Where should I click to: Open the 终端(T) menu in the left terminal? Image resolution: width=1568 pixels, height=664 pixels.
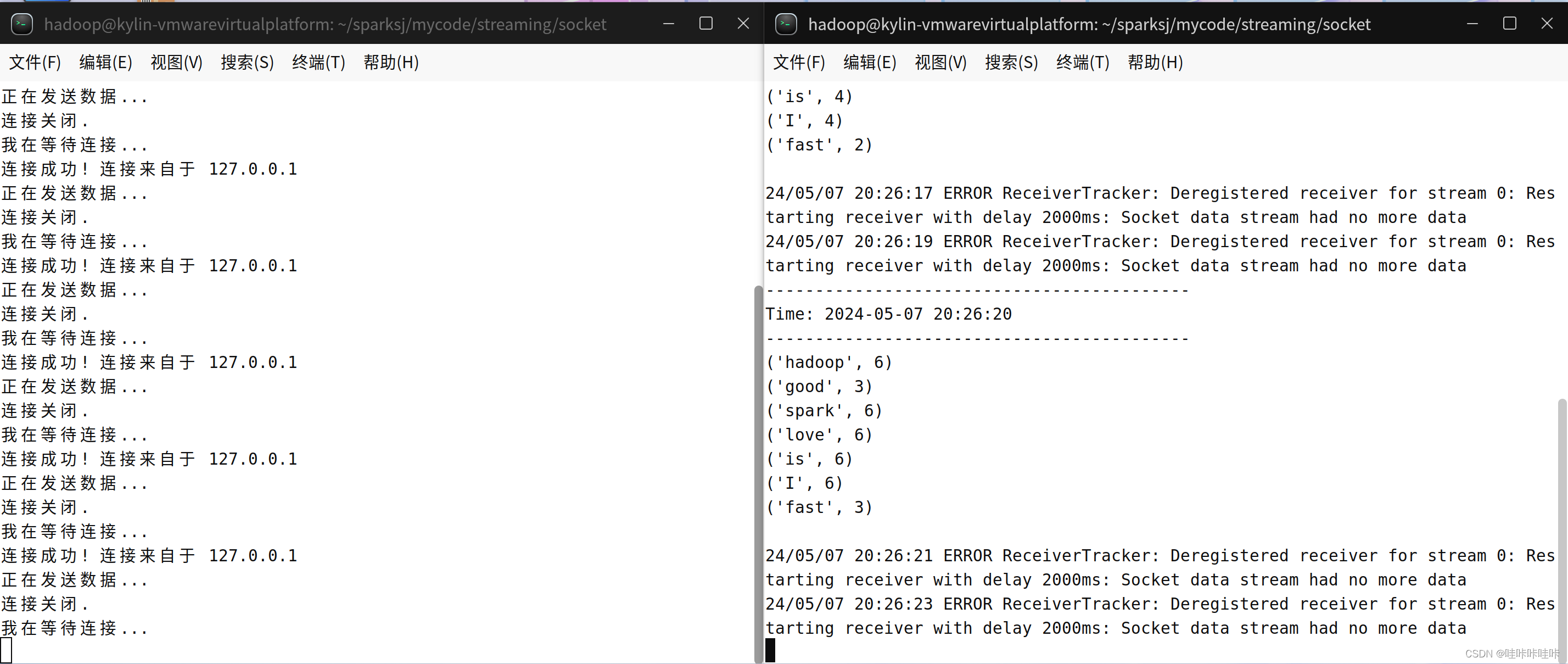pos(318,62)
